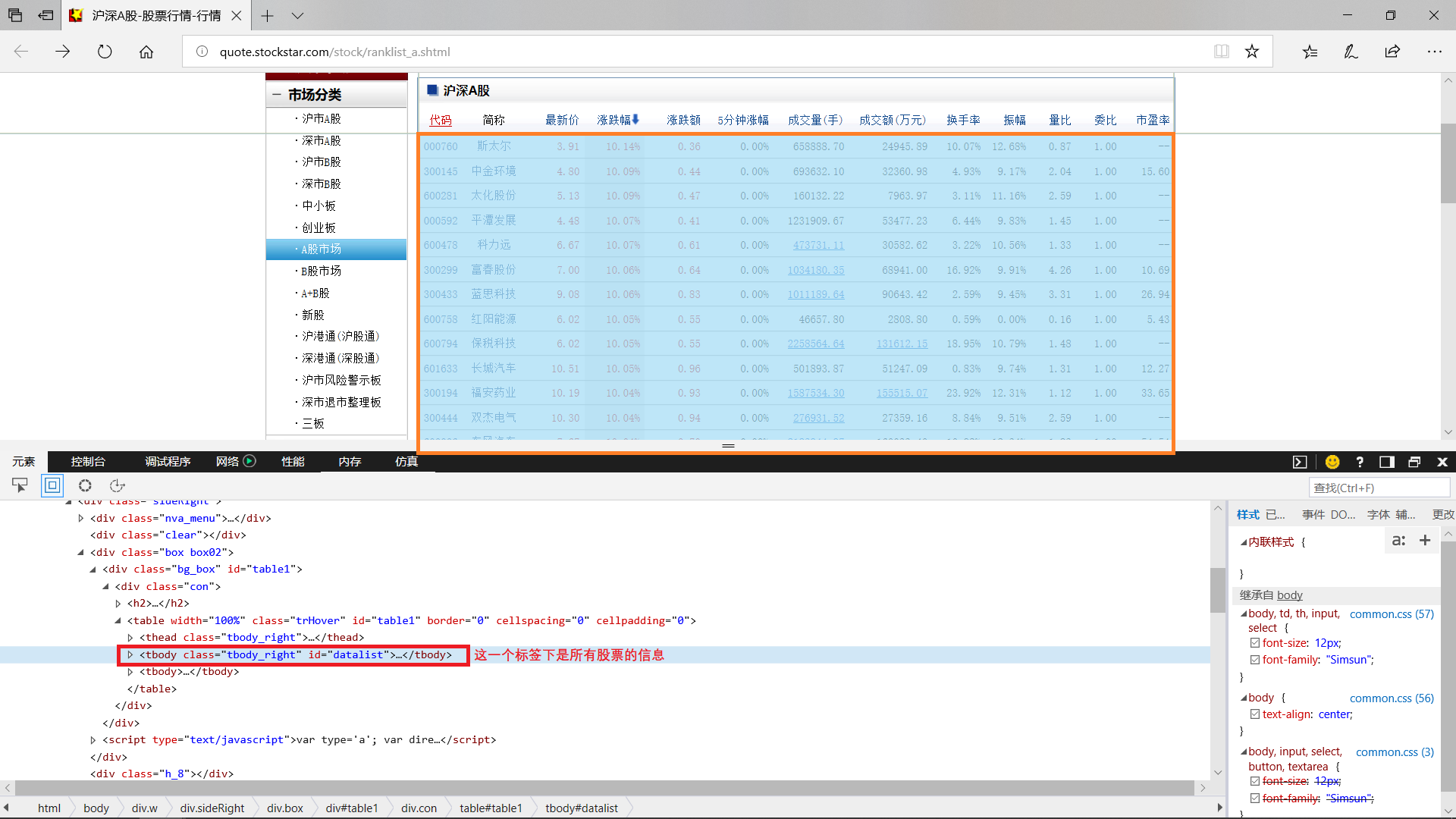Click the DOM tree vertical scrollbar thumb
Screen dimensions: 1456x819
pos(1218,590)
